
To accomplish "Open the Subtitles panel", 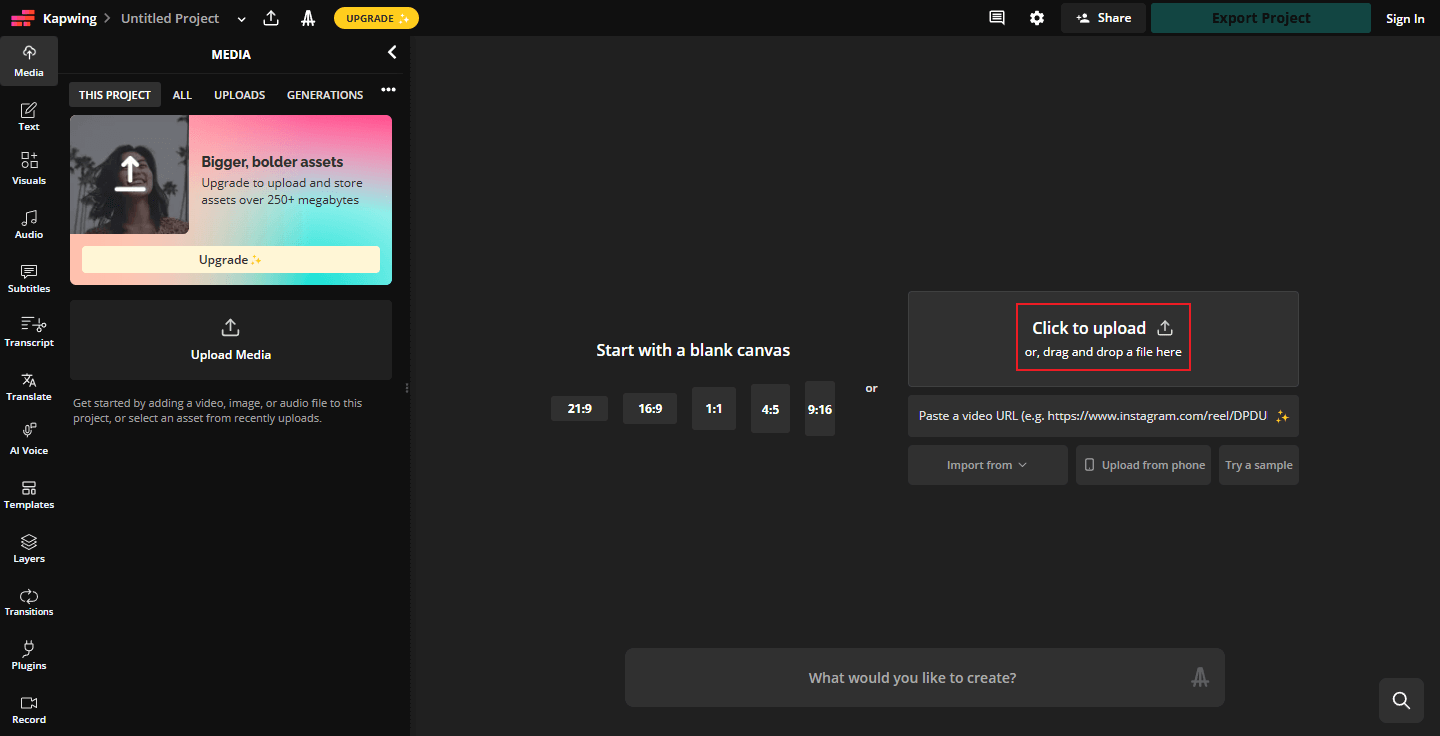I will pos(28,277).
